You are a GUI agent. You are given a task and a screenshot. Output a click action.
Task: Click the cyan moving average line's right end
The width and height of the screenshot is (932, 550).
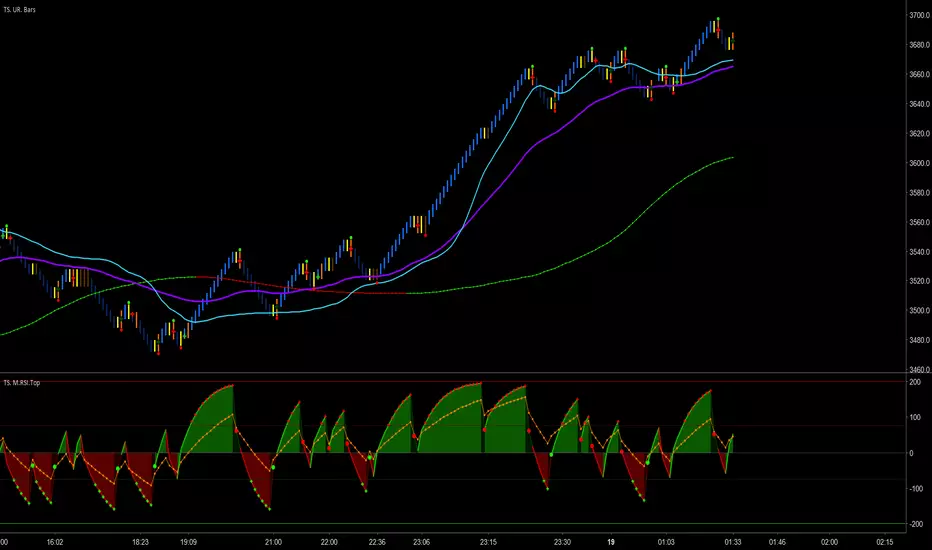click(x=732, y=61)
